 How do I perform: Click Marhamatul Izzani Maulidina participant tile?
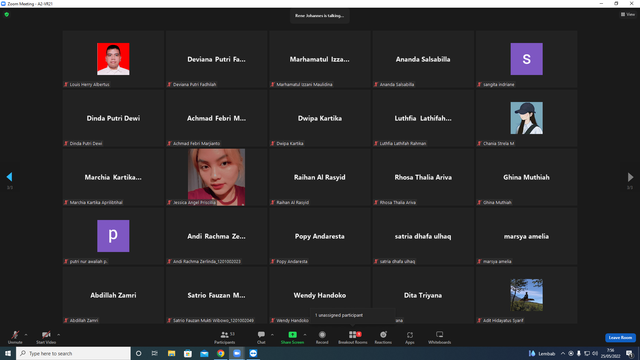coord(320,59)
